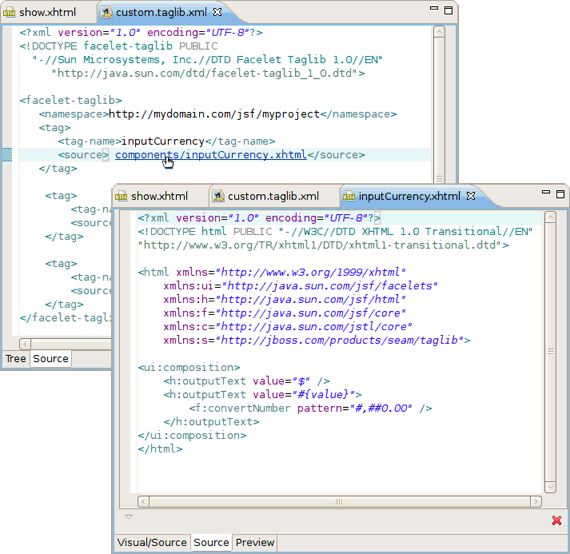The width and height of the screenshot is (570, 554).
Task: Open components/inputCurrency.xhtml hyperlink
Action: [211, 155]
